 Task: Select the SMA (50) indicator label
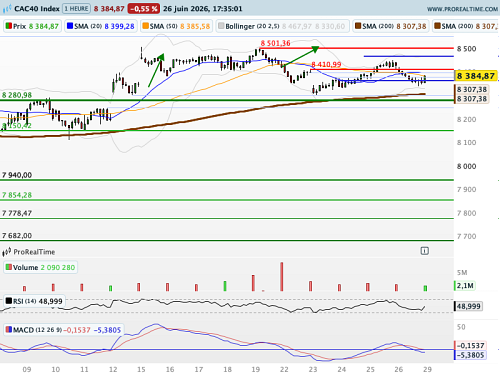pyautogui.click(x=176, y=26)
